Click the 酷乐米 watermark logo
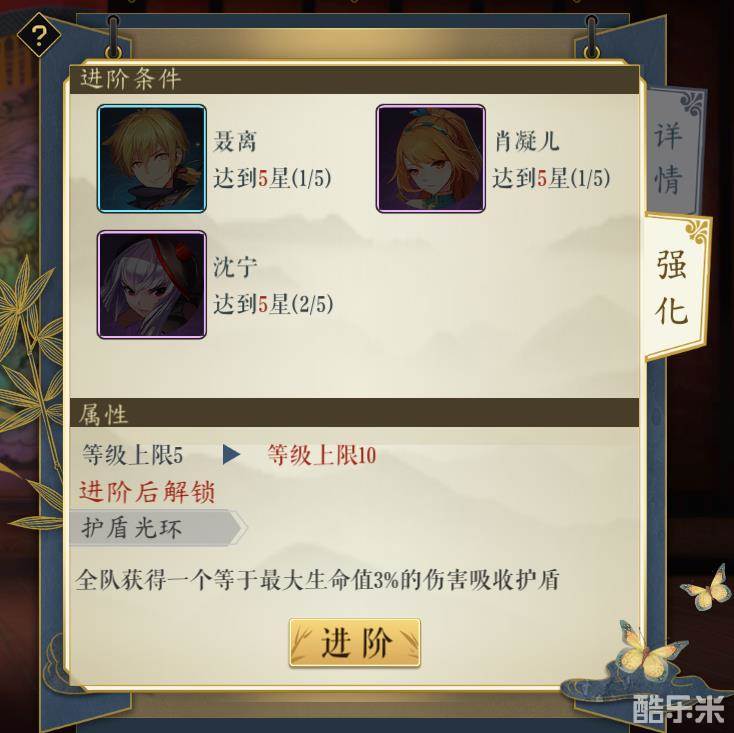Viewport: 734px width, 733px height. tap(678, 709)
